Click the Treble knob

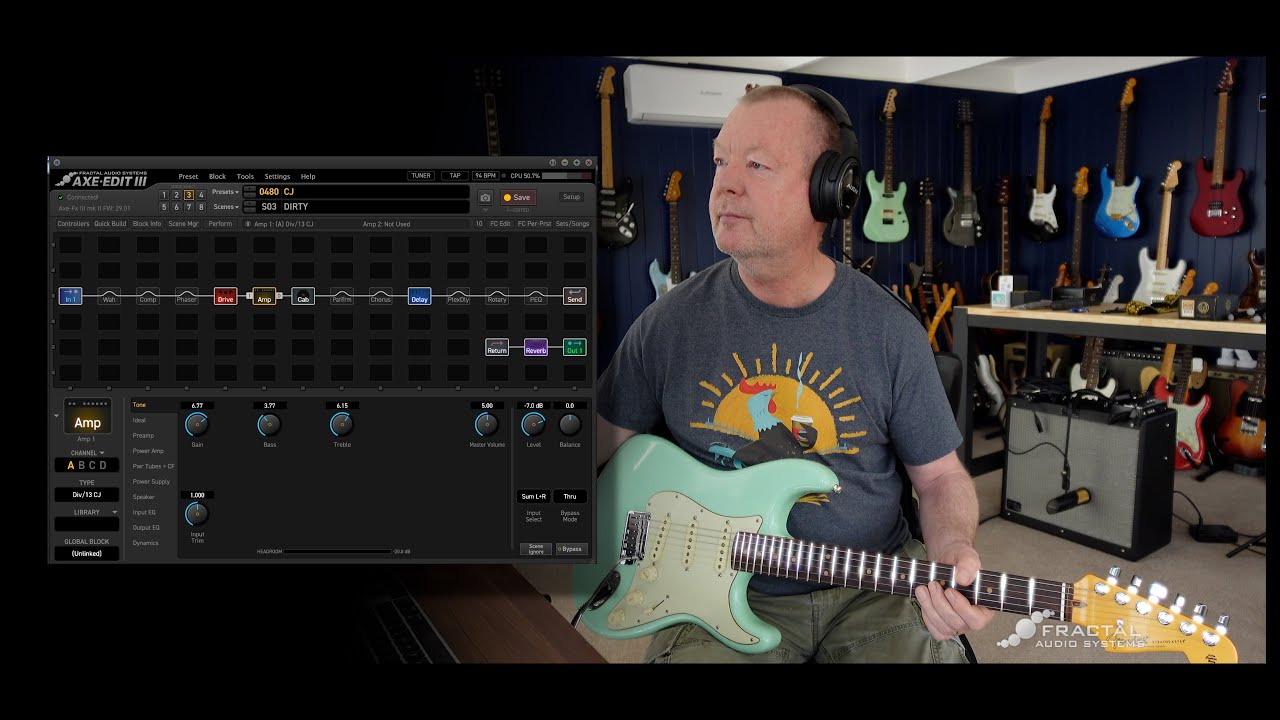tap(342, 425)
